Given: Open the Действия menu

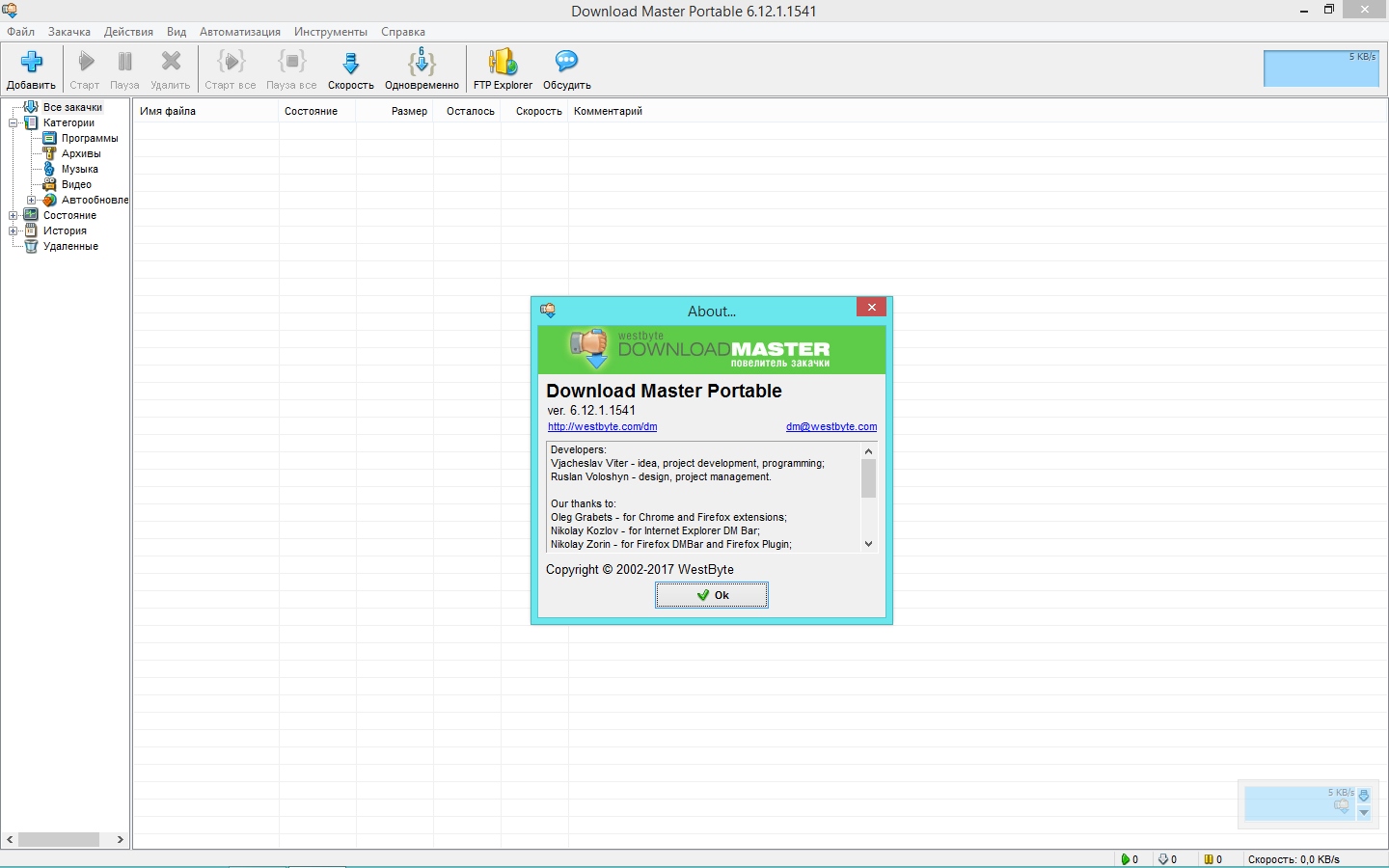Looking at the screenshot, I should (128, 32).
